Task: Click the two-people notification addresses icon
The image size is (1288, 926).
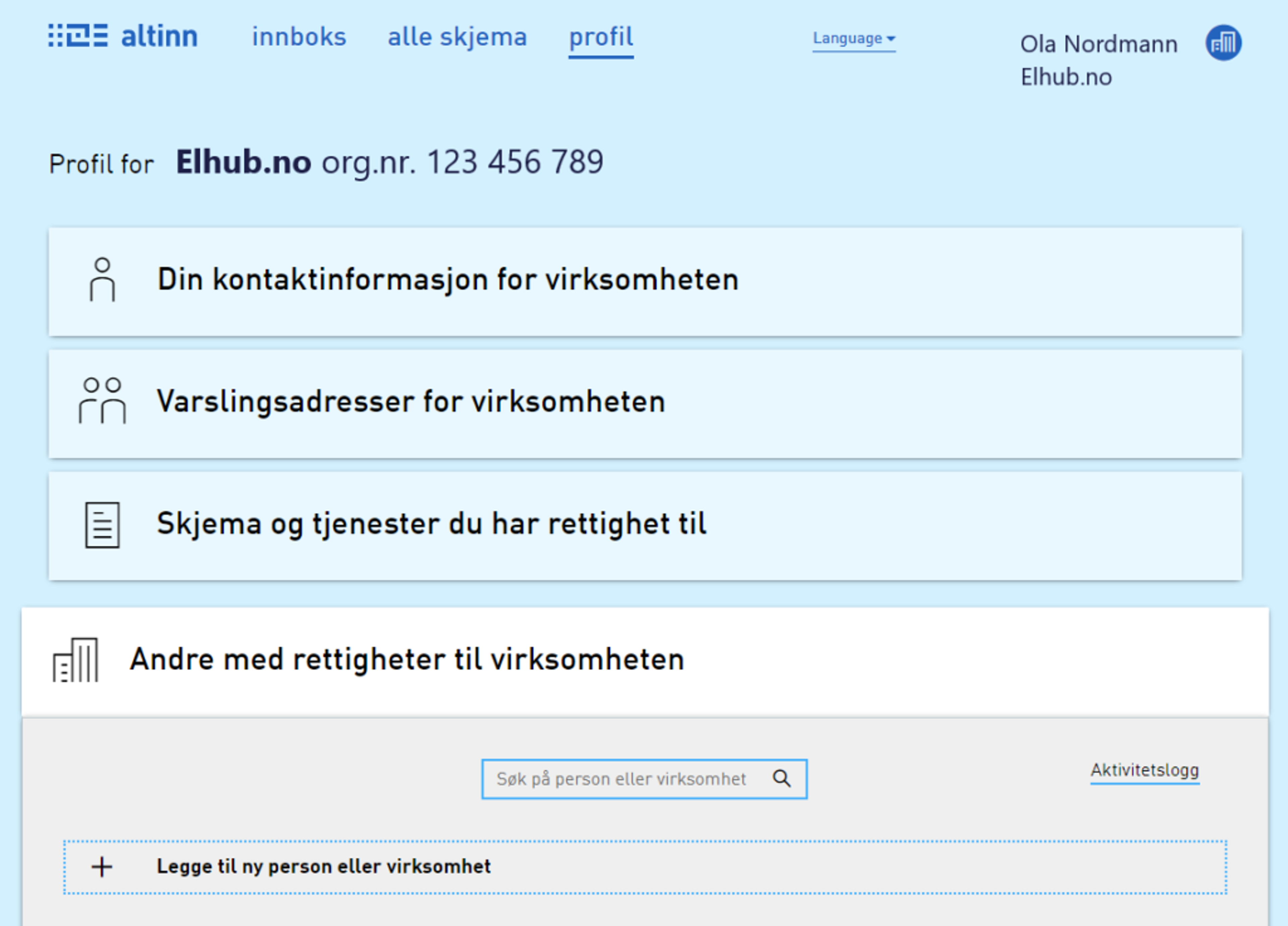Action: pyautogui.click(x=102, y=401)
